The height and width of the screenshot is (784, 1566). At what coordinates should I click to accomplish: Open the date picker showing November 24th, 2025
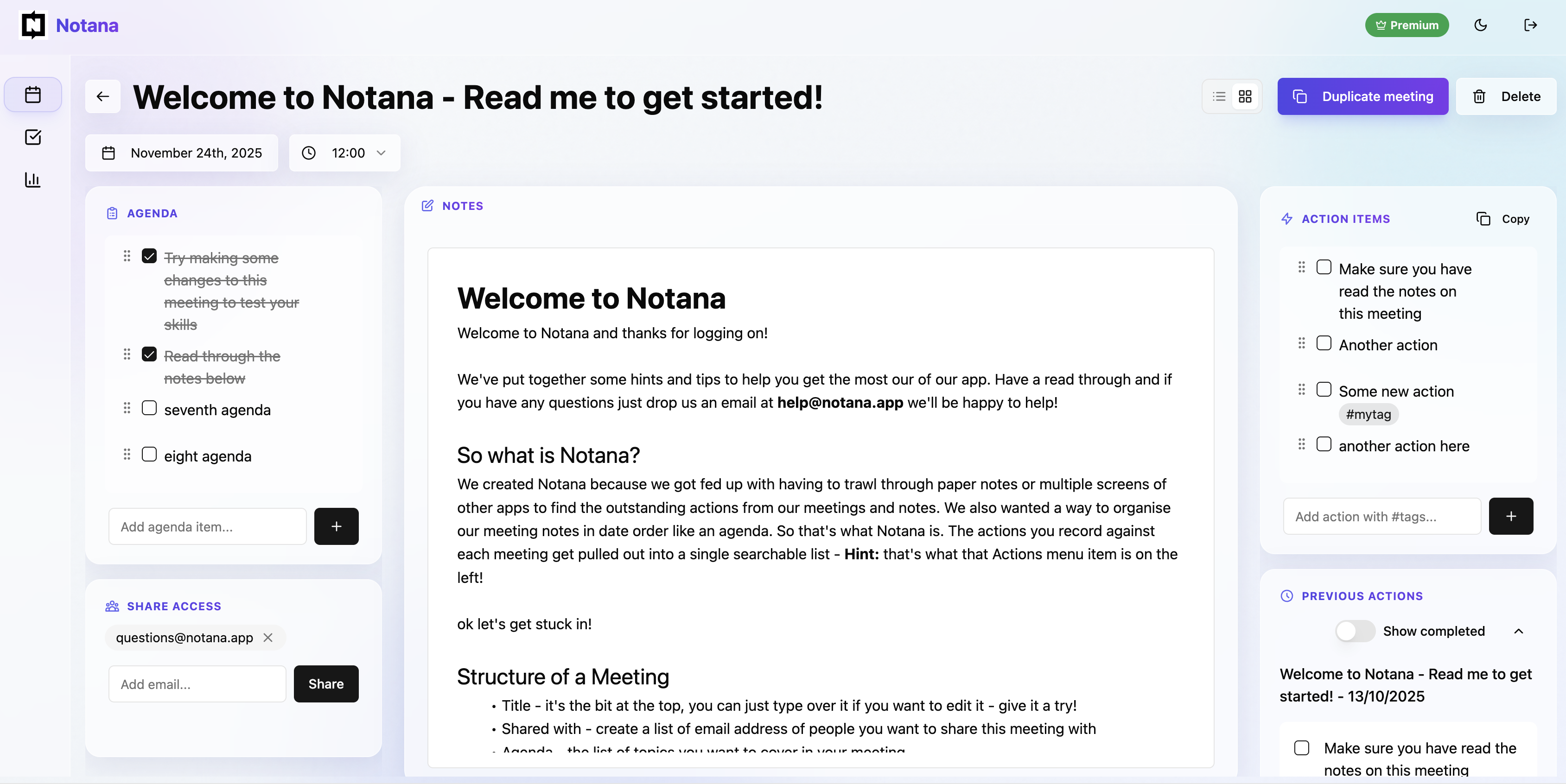(x=181, y=152)
